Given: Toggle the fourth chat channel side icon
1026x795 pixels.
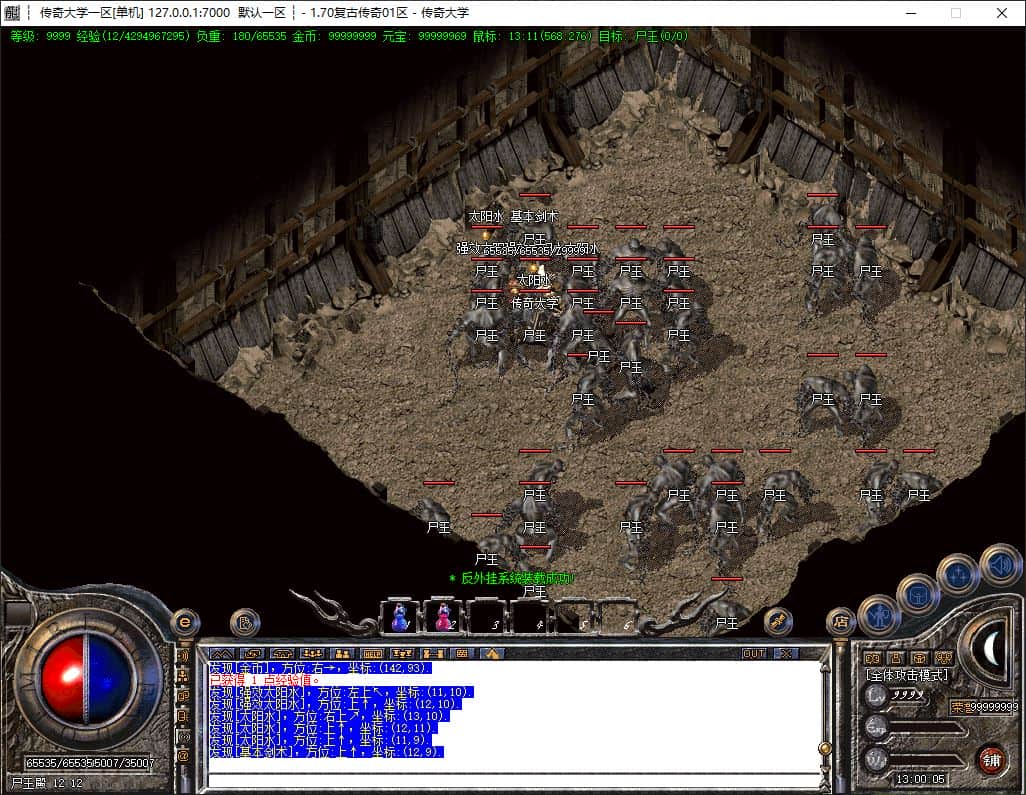Looking at the screenshot, I should tap(184, 716).
